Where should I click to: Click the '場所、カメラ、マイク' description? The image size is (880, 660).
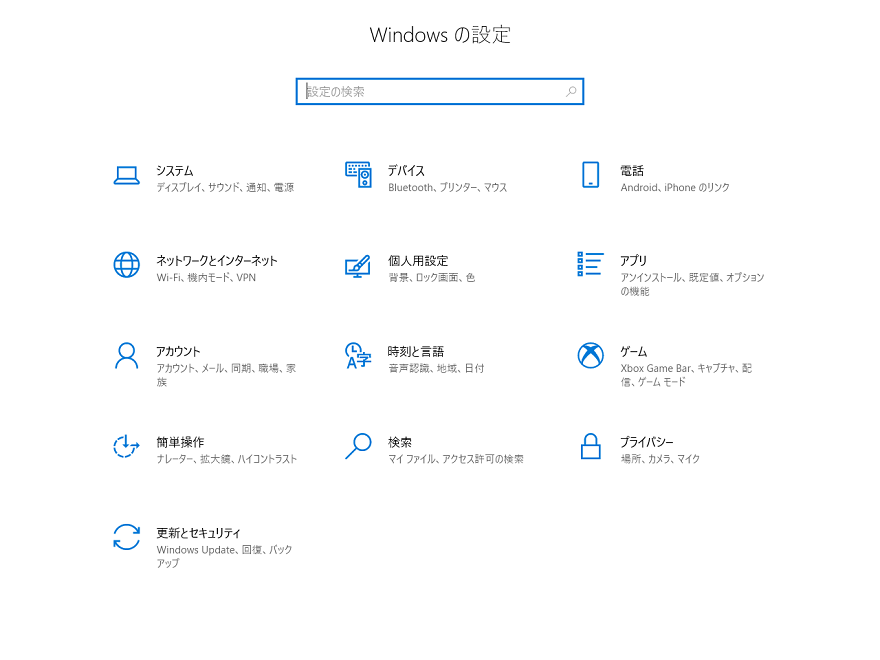click(660, 459)
